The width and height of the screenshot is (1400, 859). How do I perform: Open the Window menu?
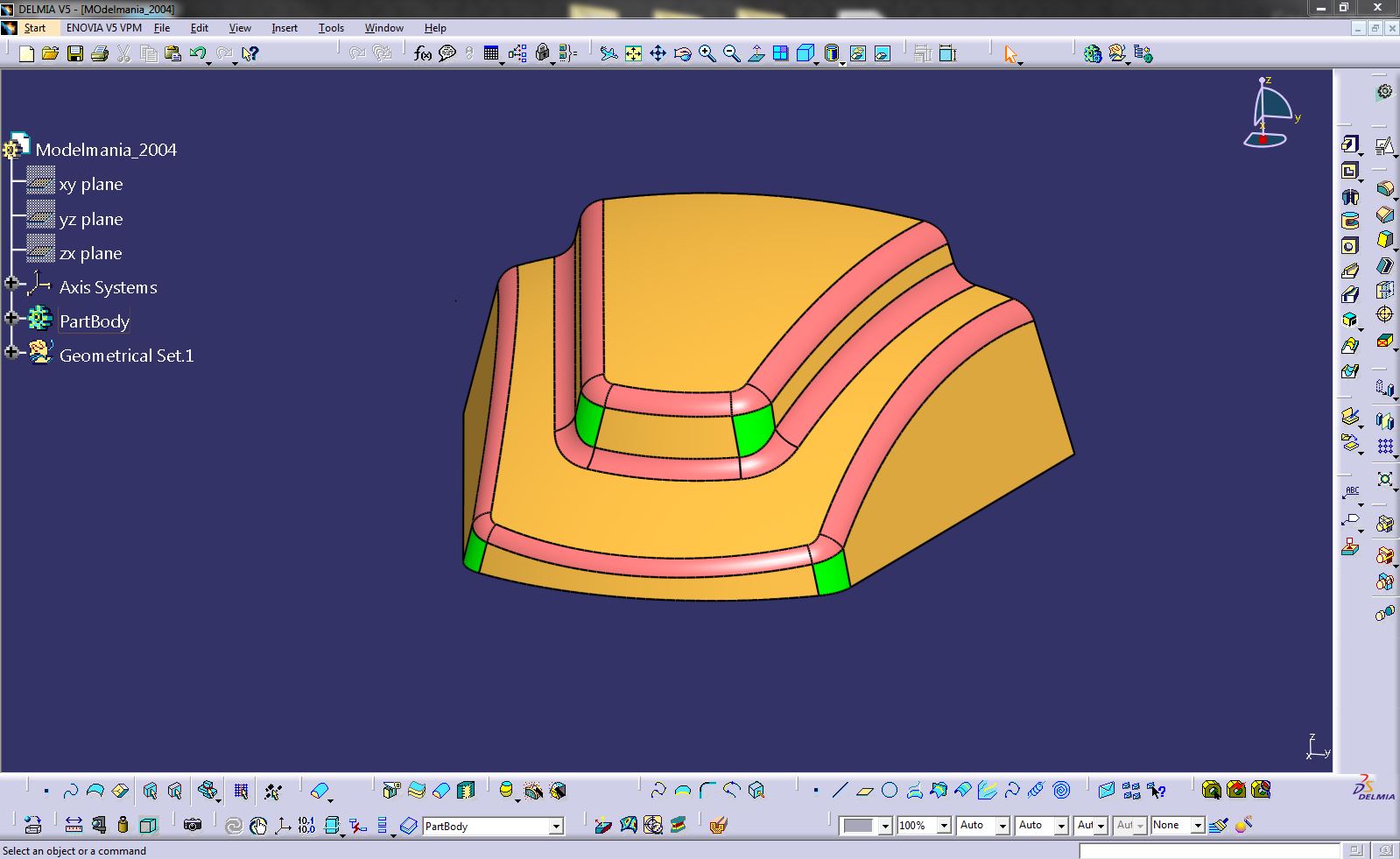point(383,28)
